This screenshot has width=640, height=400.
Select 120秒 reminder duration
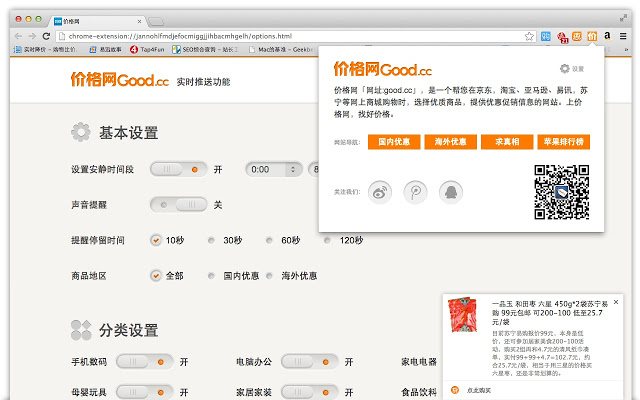click(327, 240)
